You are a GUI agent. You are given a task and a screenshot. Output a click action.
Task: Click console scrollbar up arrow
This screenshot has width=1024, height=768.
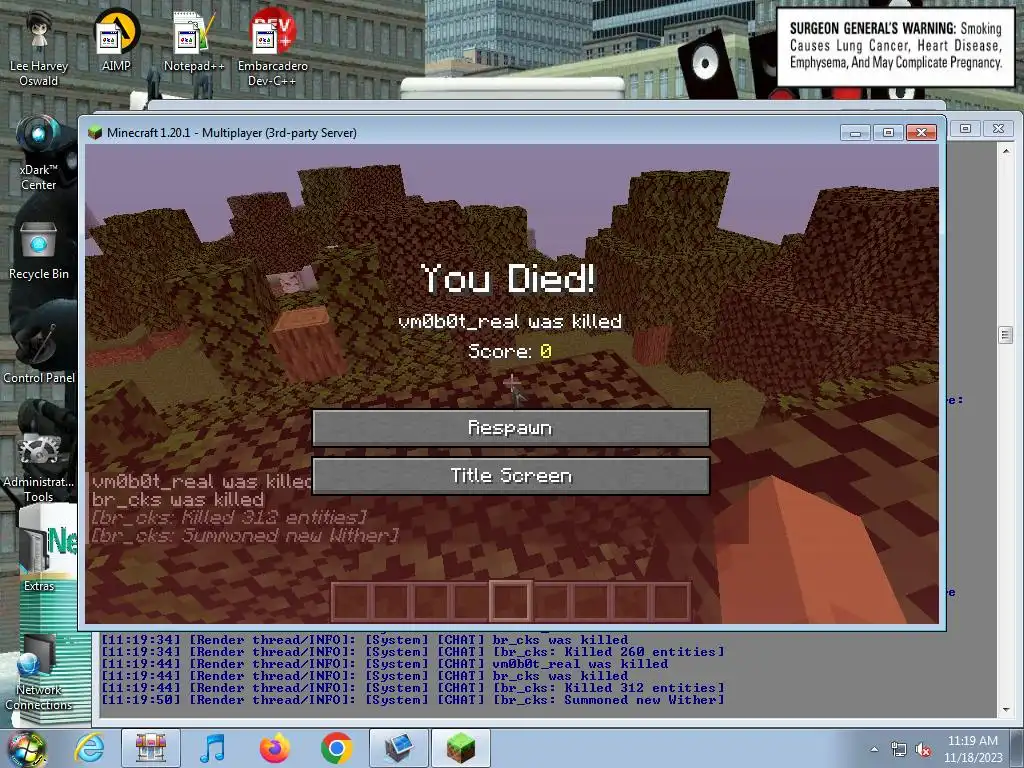pos(1006,151)
